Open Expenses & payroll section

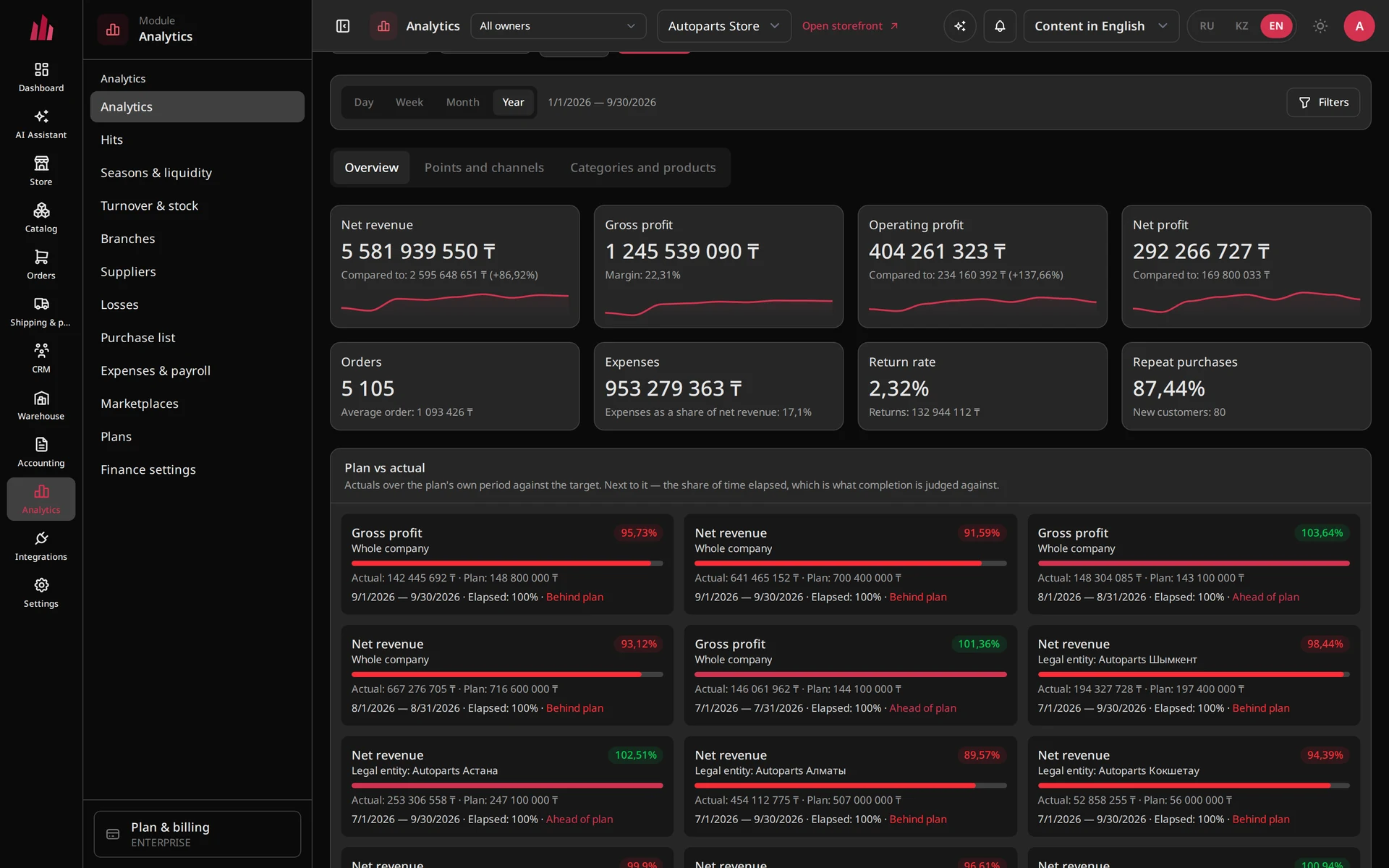click(197, 371)
